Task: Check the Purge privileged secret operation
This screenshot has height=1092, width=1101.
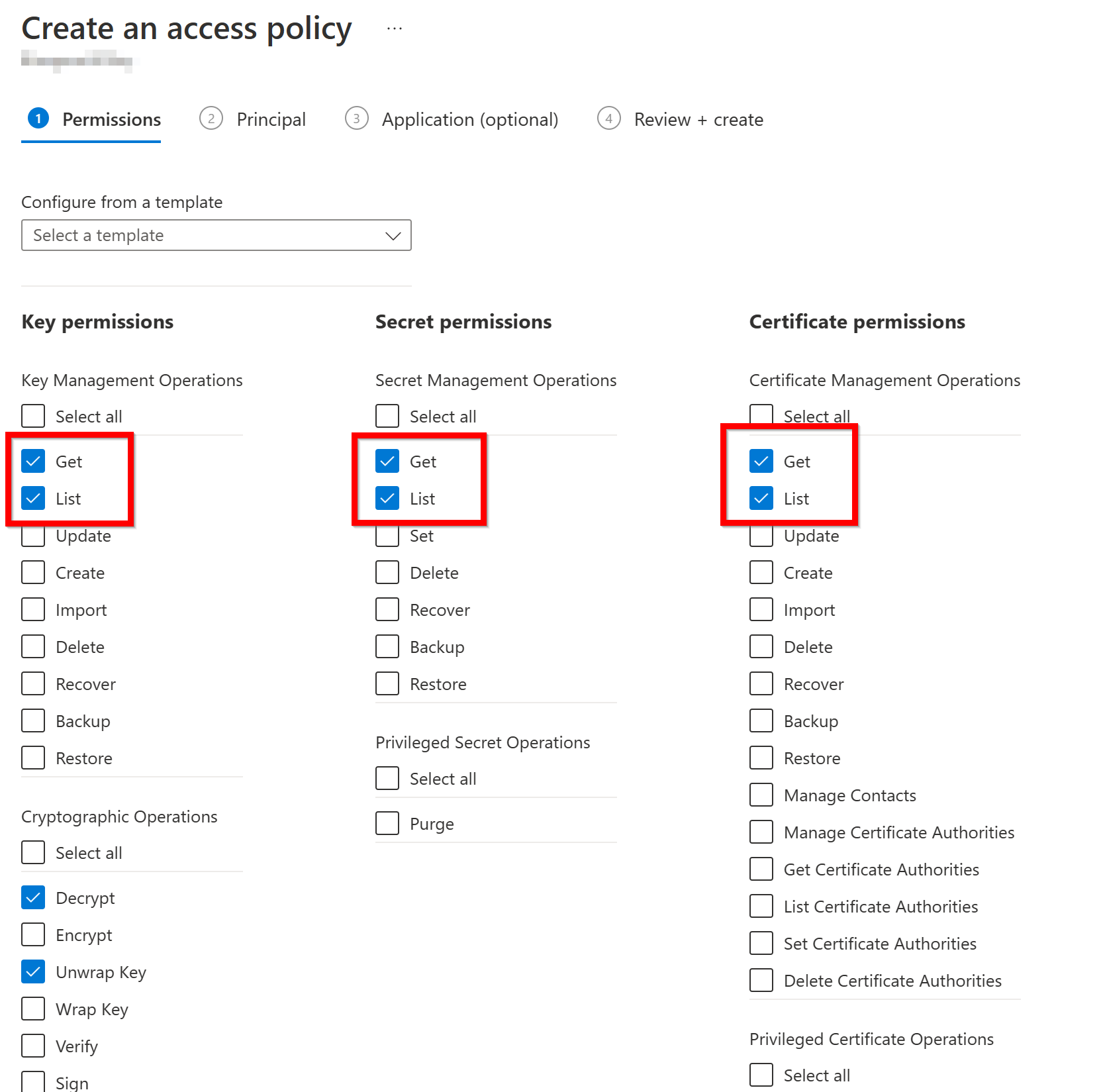Action: pyautogui.click(x=387, y=823)
